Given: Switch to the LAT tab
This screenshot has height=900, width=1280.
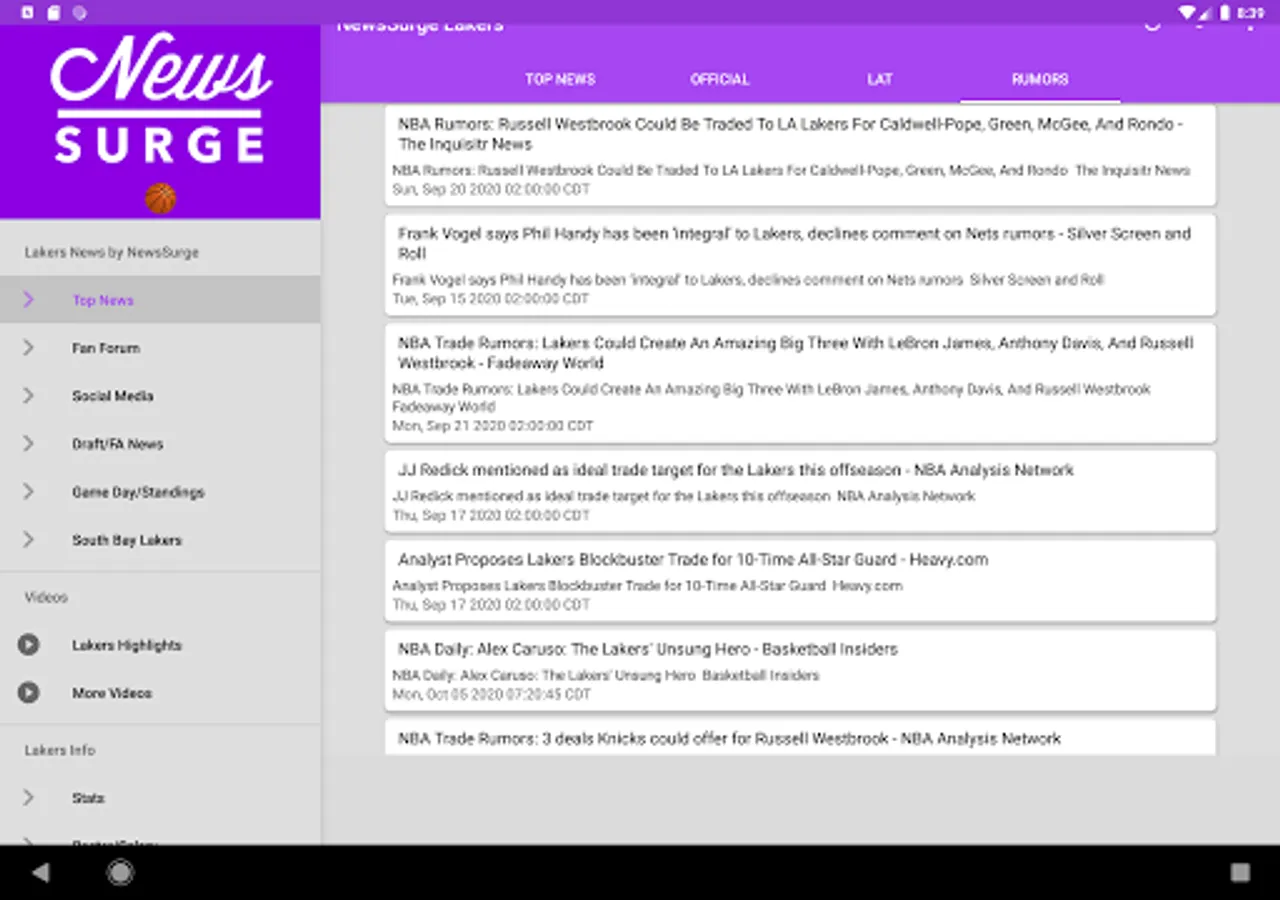Looking at the screenshot, I should [x=880, y=79].
